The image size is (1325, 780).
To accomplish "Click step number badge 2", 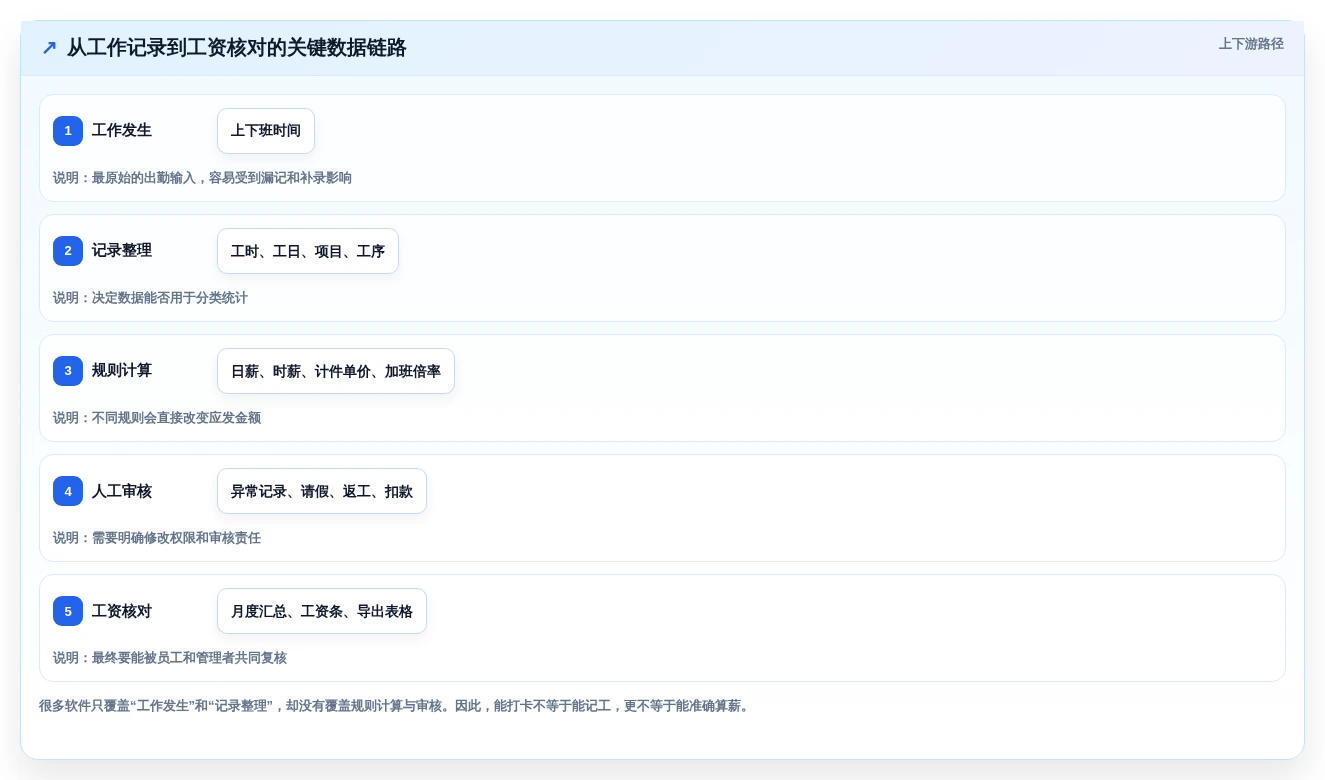I will [x=68, y=251].
